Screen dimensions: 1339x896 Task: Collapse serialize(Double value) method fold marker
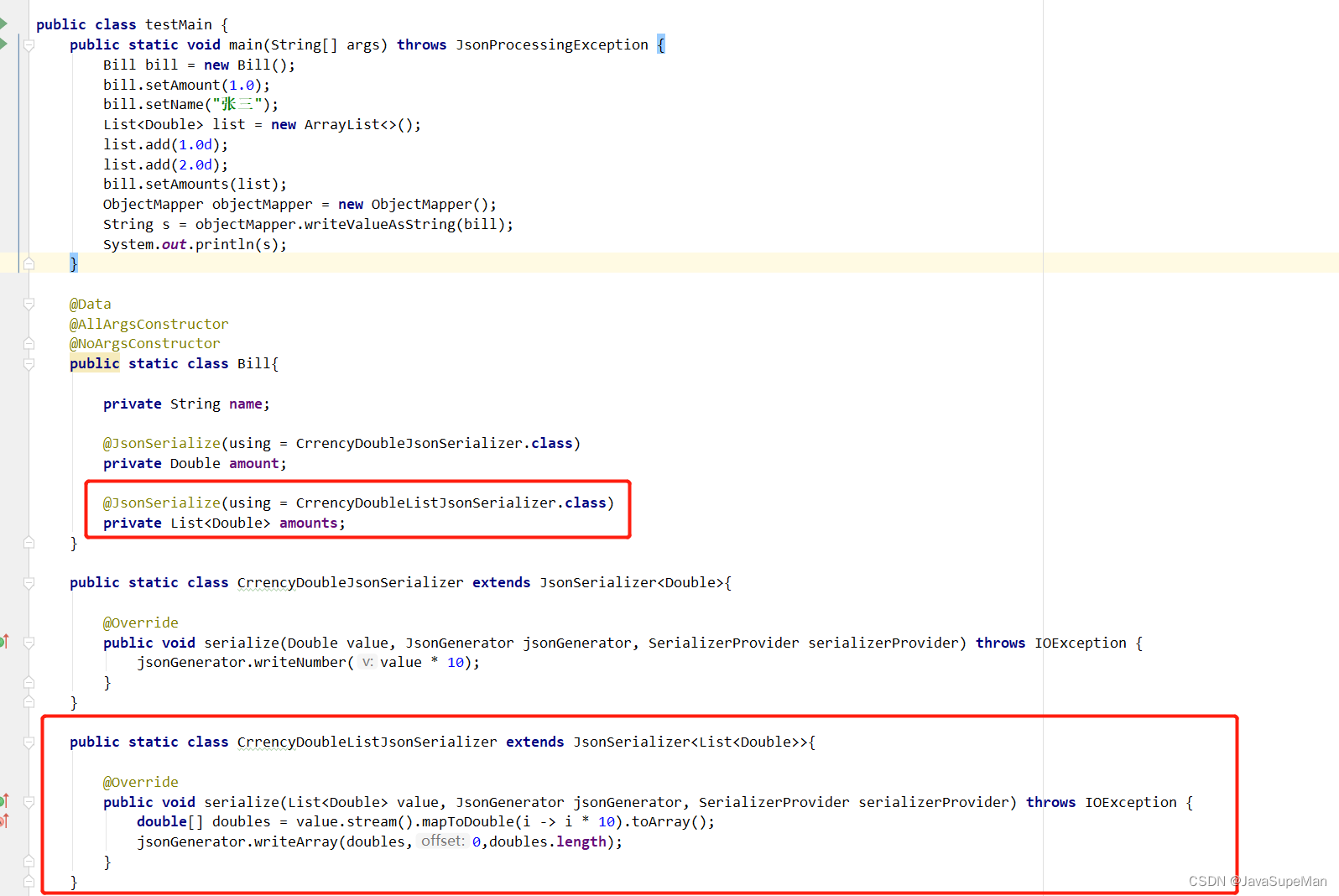pos(29,643)
